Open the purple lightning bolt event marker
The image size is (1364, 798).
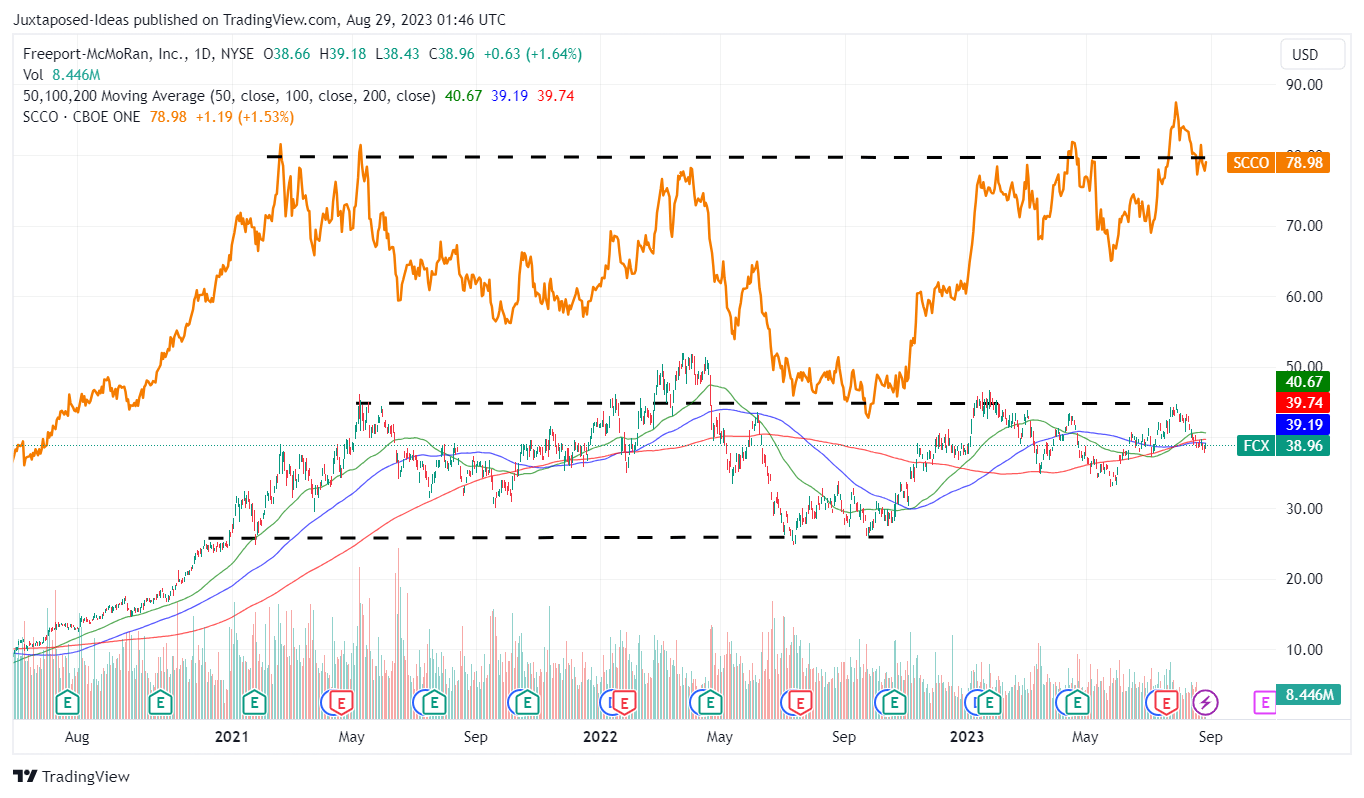pos(1207,703)
